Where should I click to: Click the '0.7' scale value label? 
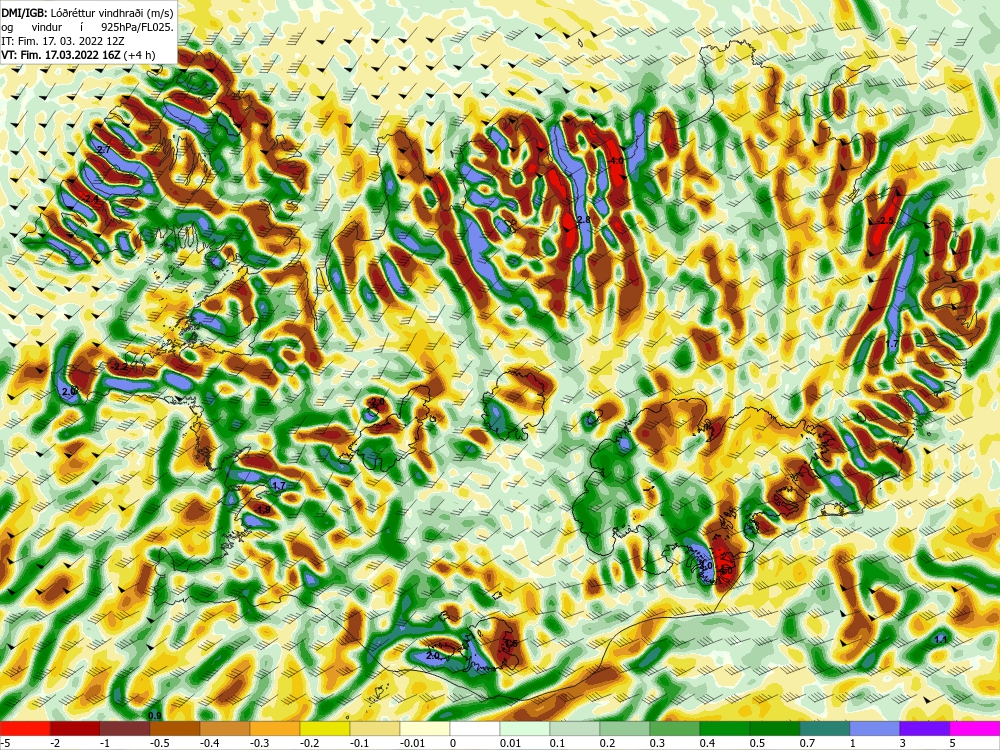tap(807, 743)
